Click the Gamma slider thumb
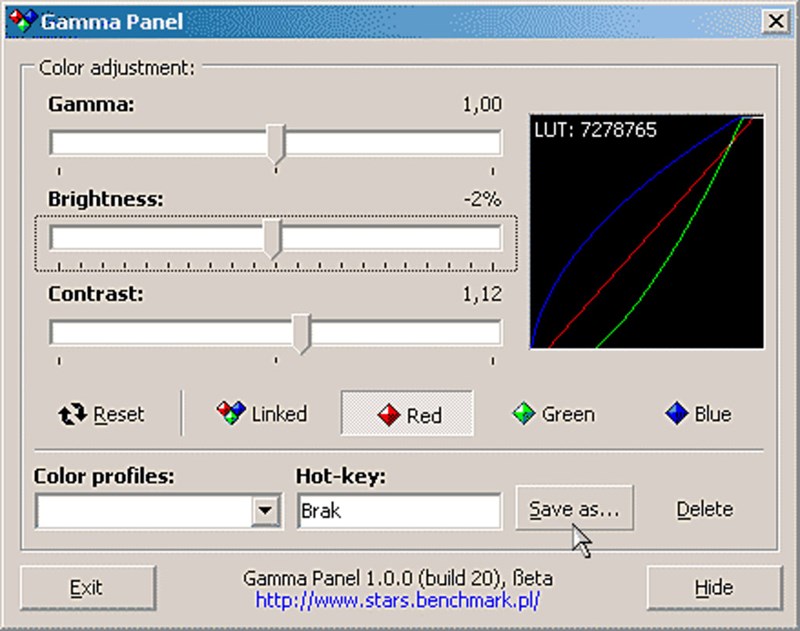 click(x=277, y=142)
